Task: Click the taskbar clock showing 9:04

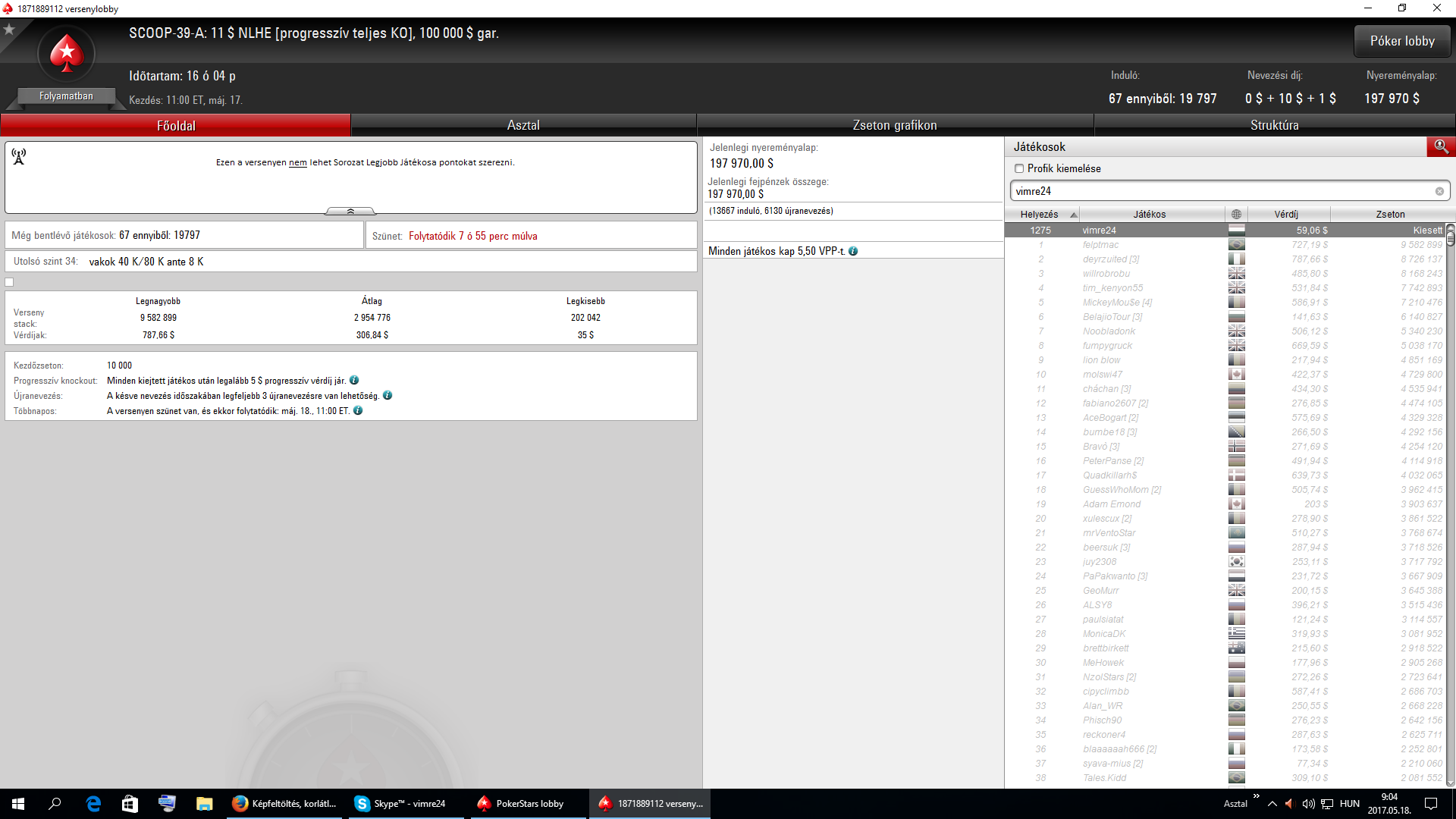Action: pyautogui.click(x=1389, y=804)
